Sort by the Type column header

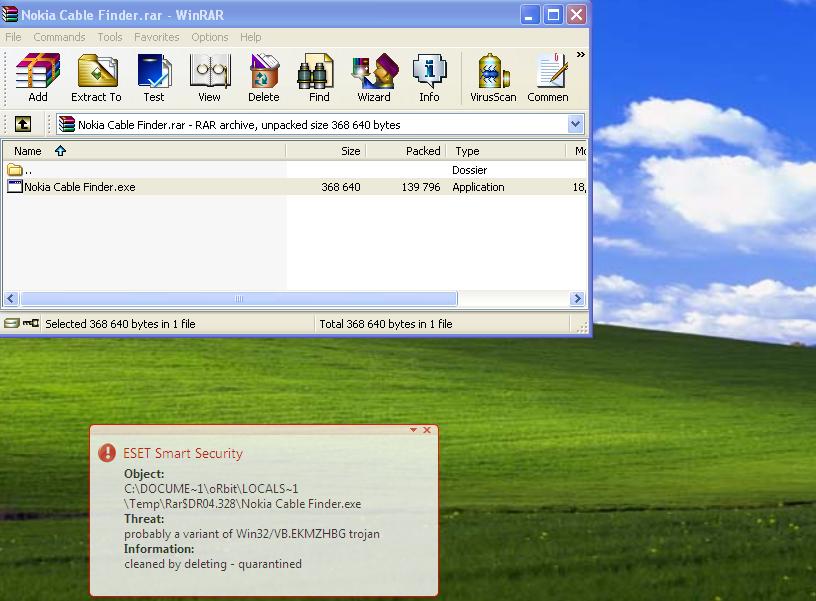click(x=505, y=151)
